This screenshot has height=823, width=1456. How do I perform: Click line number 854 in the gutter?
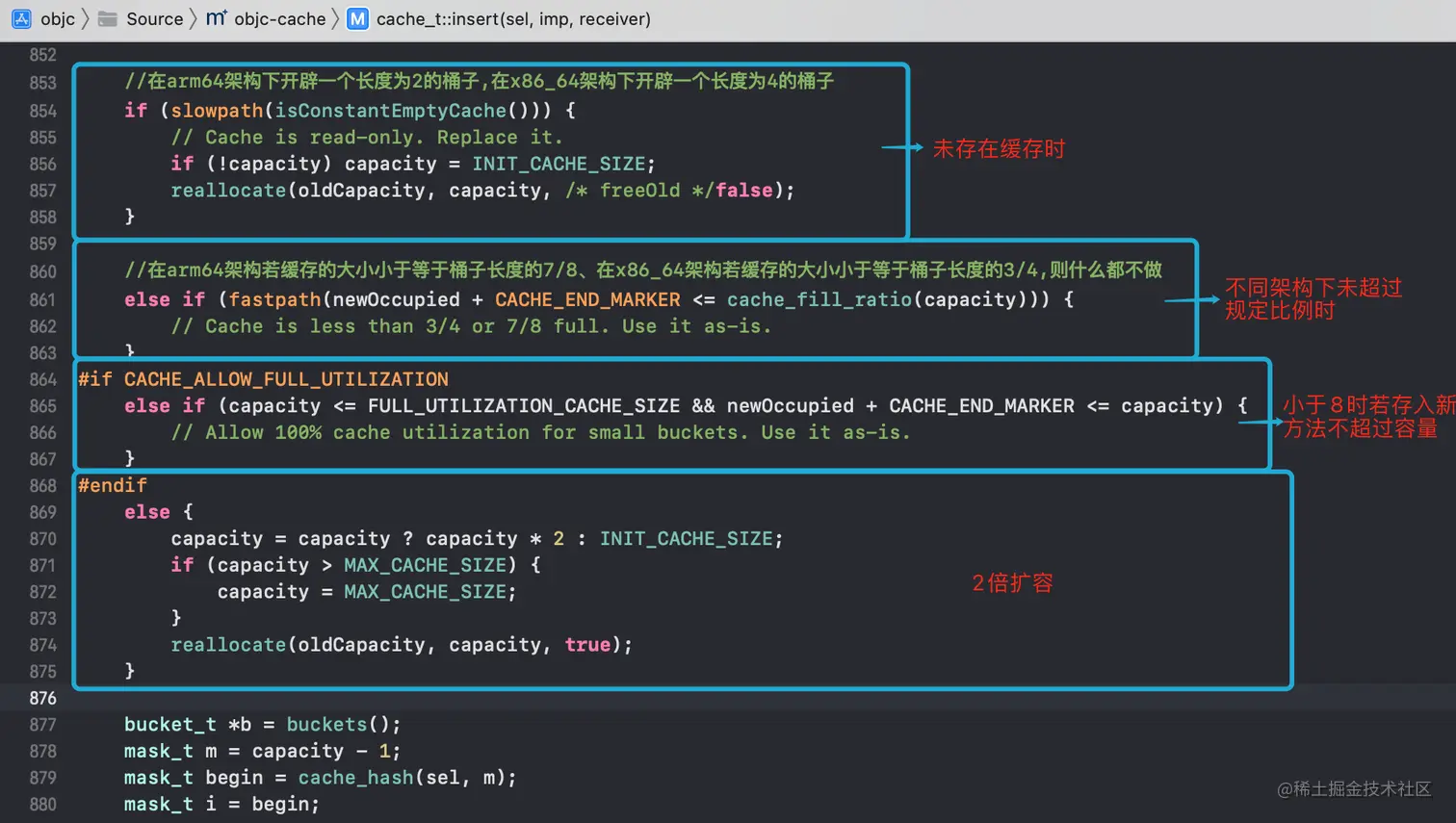tap(42, 111)
